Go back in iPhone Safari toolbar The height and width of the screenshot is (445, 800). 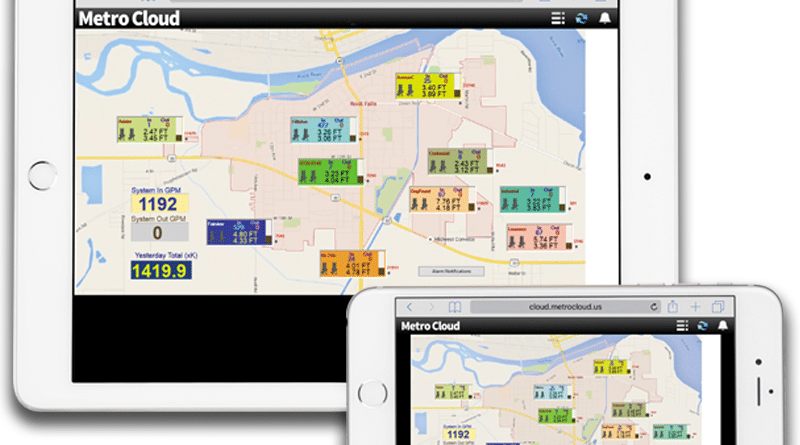tap(409, 307)
